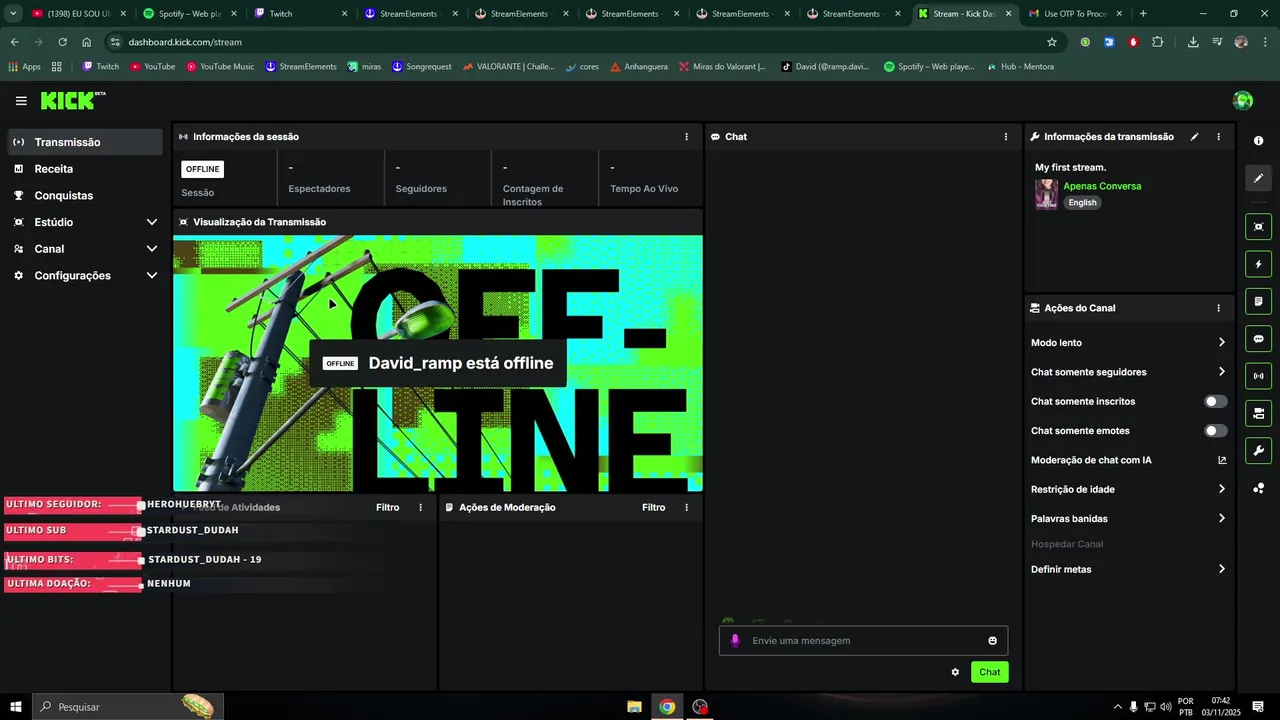Open Palavras banidas arrow
The width and height of the screenshot is (1280, 720).
pos(1221,519)
